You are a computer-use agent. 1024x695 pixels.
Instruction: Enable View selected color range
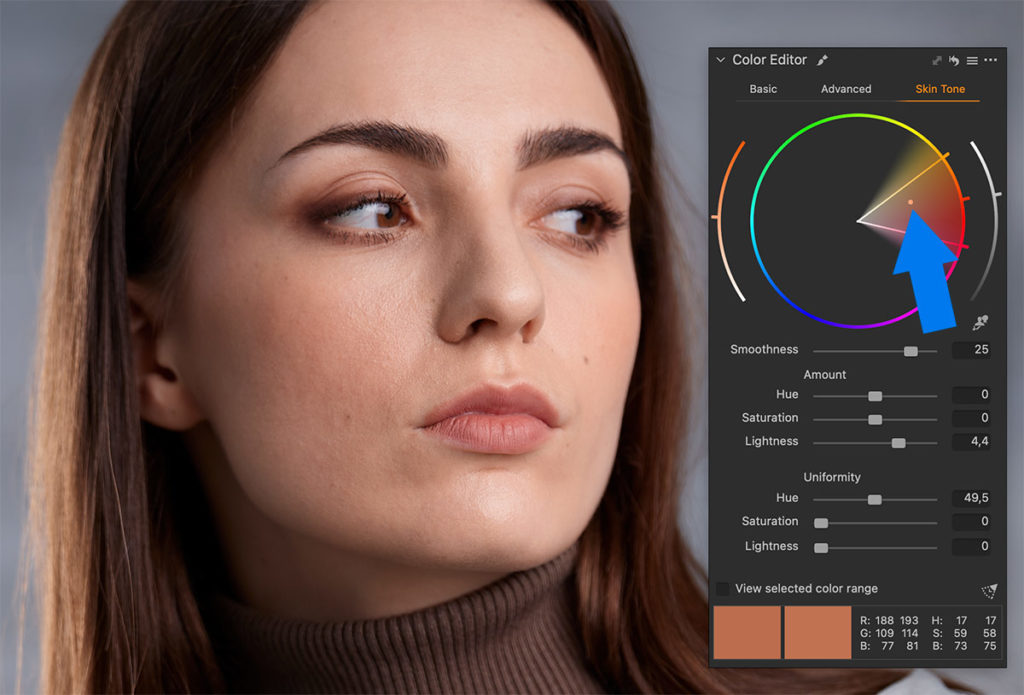722,588
